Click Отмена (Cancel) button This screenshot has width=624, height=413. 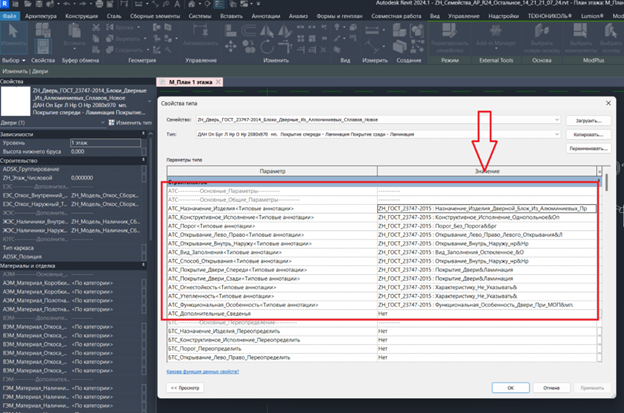[551, 388]
